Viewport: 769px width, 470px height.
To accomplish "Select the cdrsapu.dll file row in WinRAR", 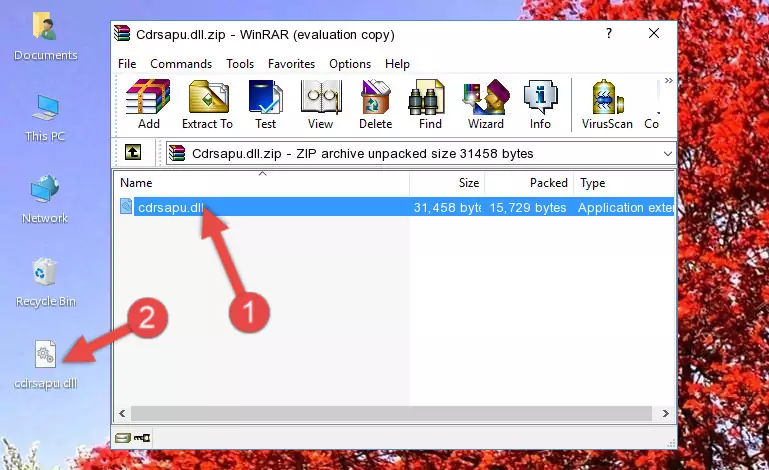I will [x=395, y=207].
